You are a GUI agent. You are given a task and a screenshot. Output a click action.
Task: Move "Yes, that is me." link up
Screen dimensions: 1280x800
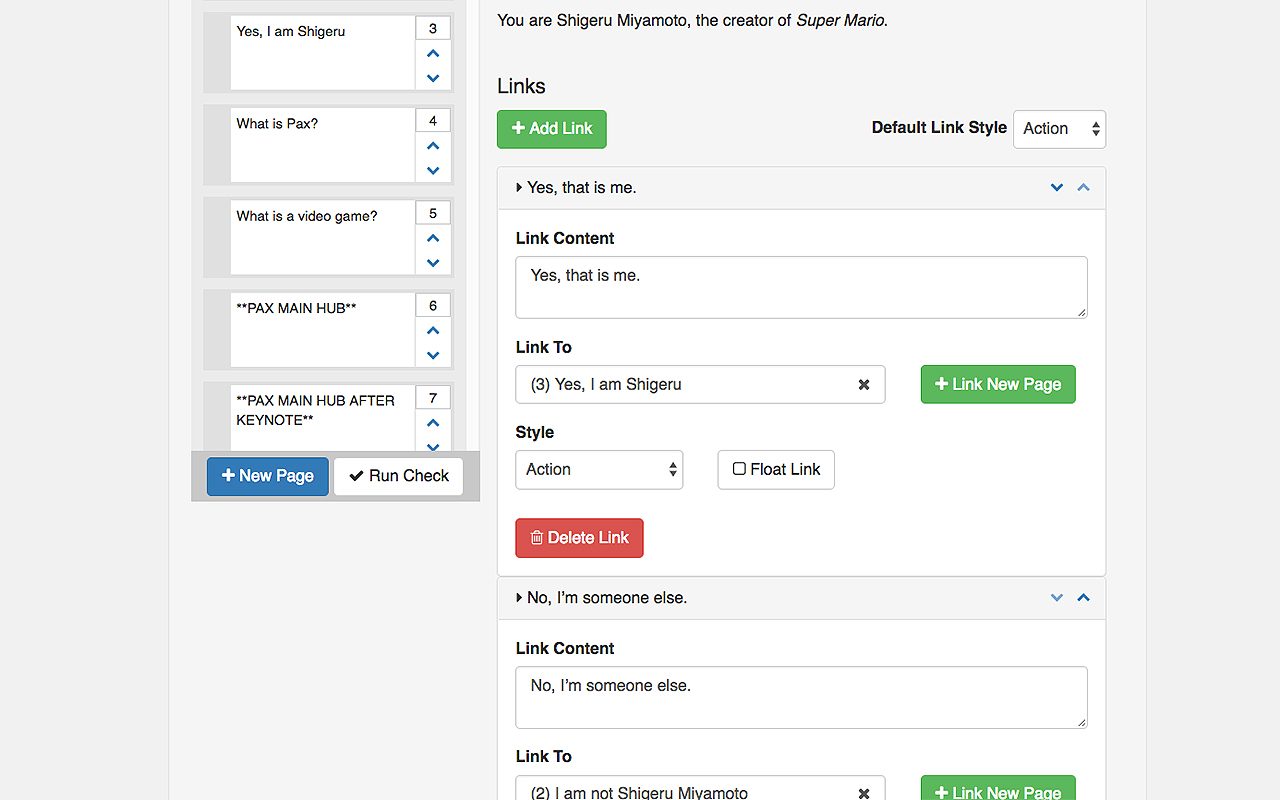(x=1083, y=187)
